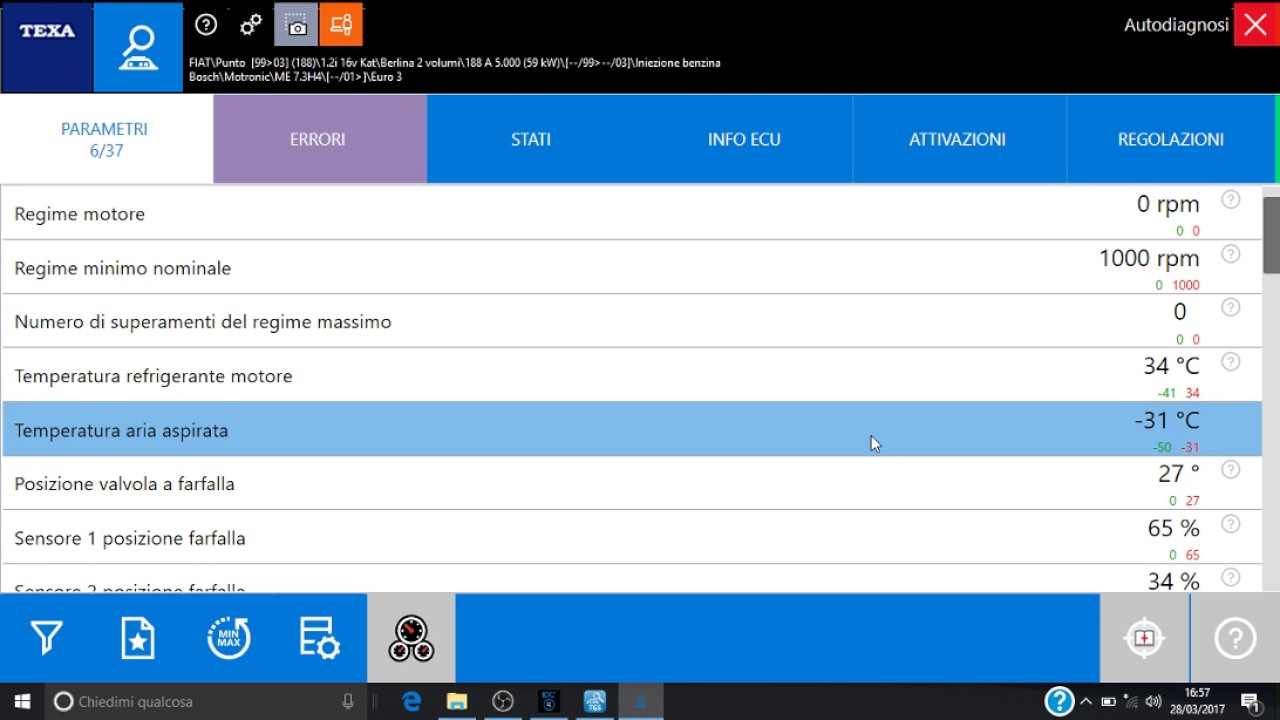Launch Microsoft Edge from the taskbar
Screen dimensions: 1280x720
pyautogui.click(x=411, y=702)
